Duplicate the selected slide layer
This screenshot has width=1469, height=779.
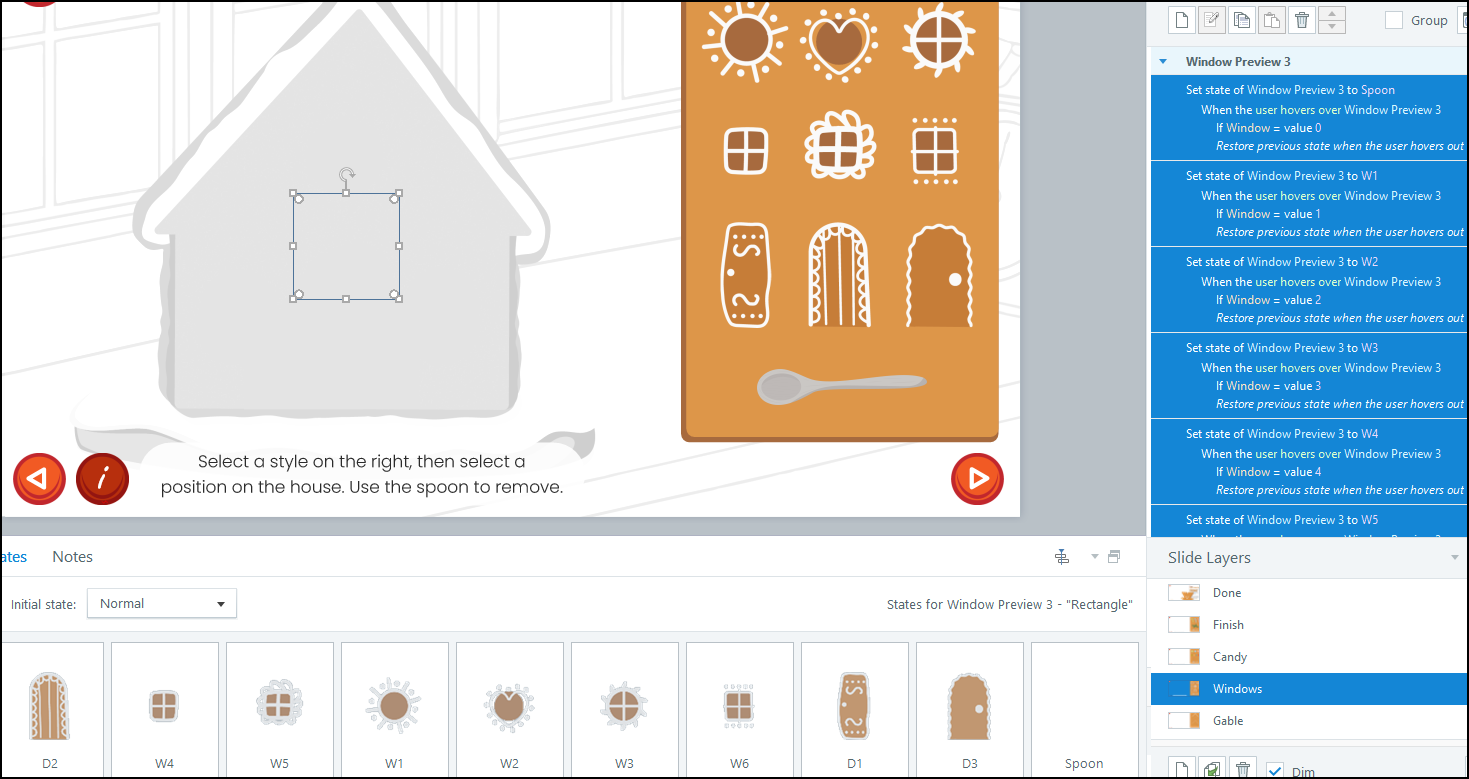point(1212,769)
